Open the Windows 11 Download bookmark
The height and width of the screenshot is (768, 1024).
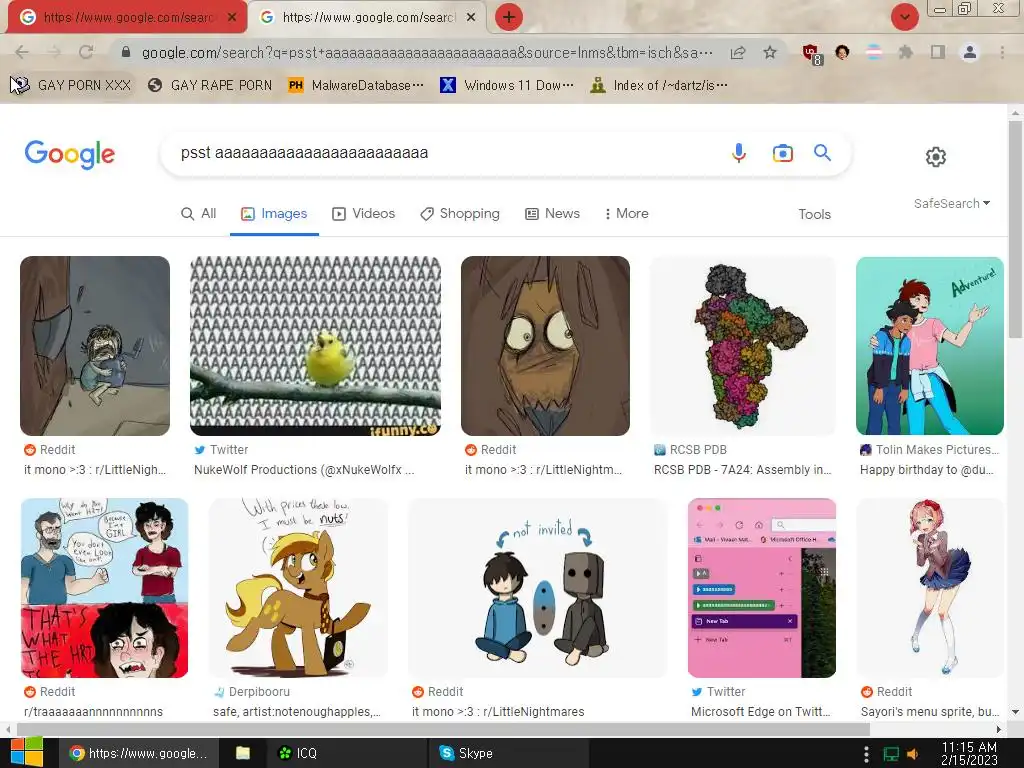click(x=507, y=86)
